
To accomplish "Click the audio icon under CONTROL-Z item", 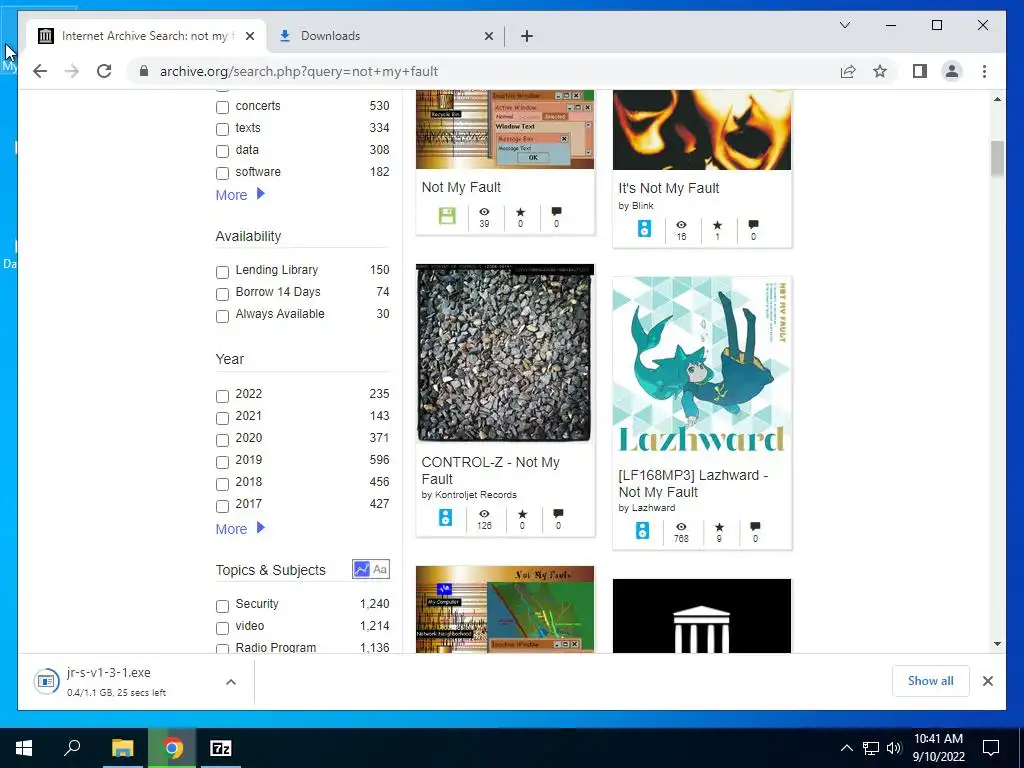I will pyautogui.click(x=445, y=517).
